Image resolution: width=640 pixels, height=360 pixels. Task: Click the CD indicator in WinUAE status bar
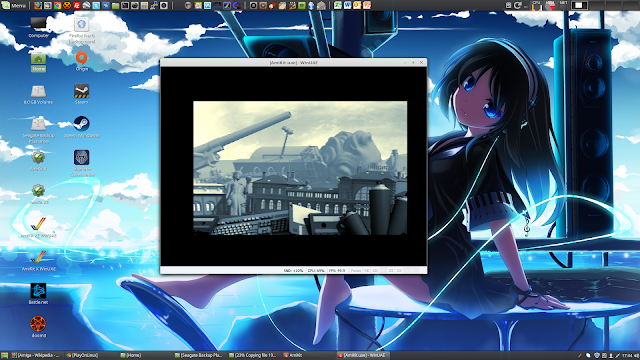[375, 270]
